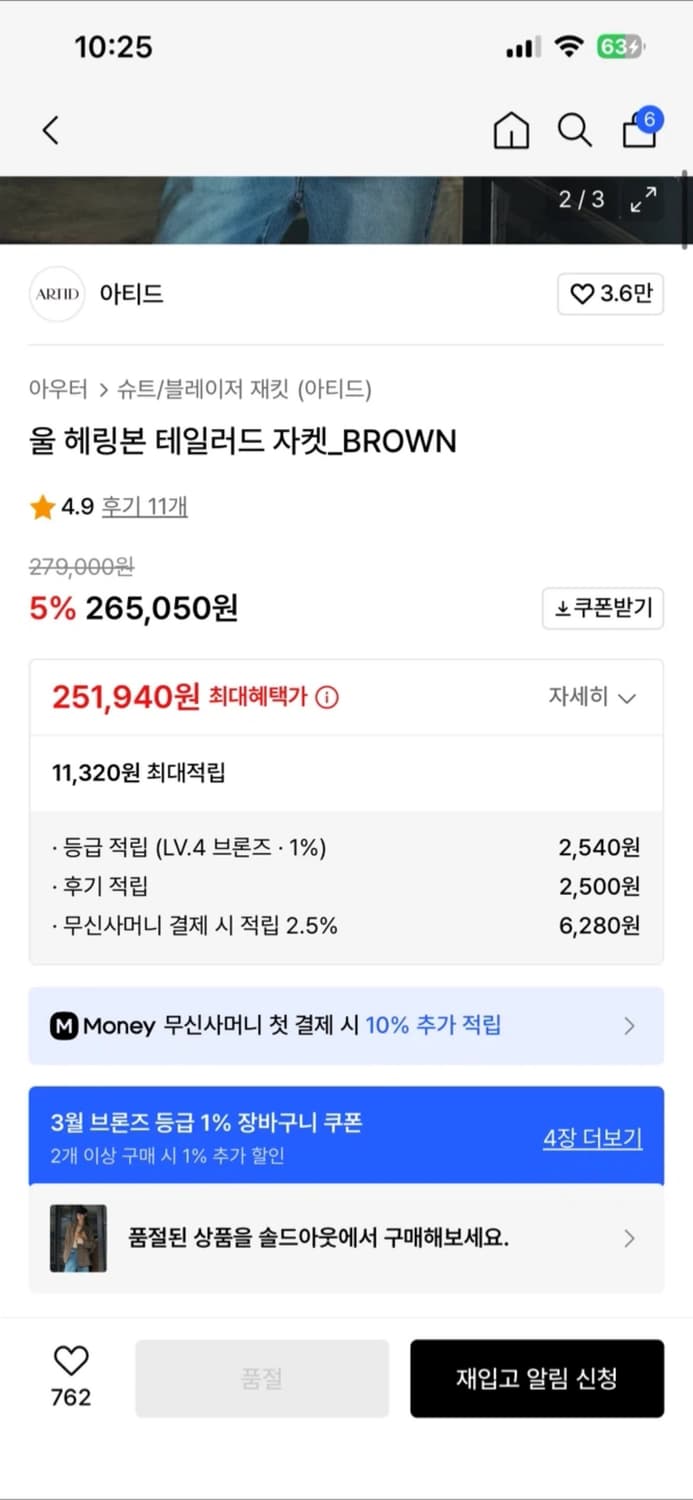Screen dimensions: 693x1500
Task: Expand the product image fullscreen
Action: pos(643,199)
